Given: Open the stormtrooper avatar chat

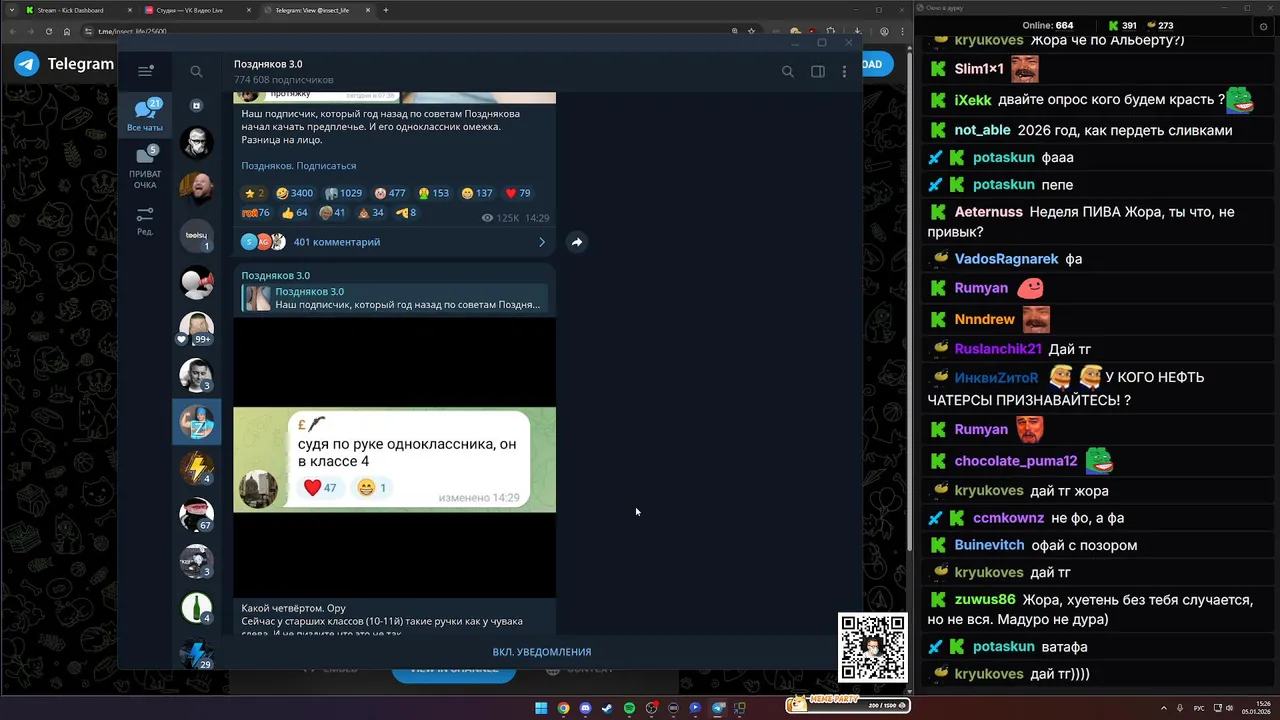Looking at the screenshot, I should [x=196, y=143].
